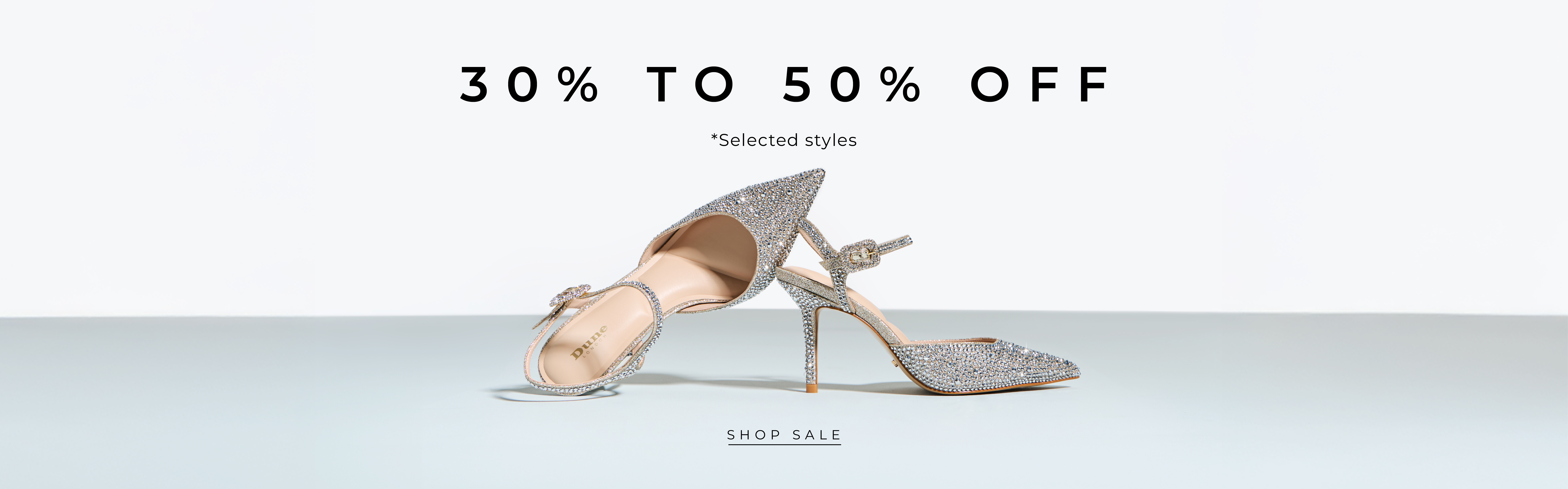Click the 30% TO 50% OFF headline
1568x489 pixels.
pyautogui.click(x=784, y=85)
